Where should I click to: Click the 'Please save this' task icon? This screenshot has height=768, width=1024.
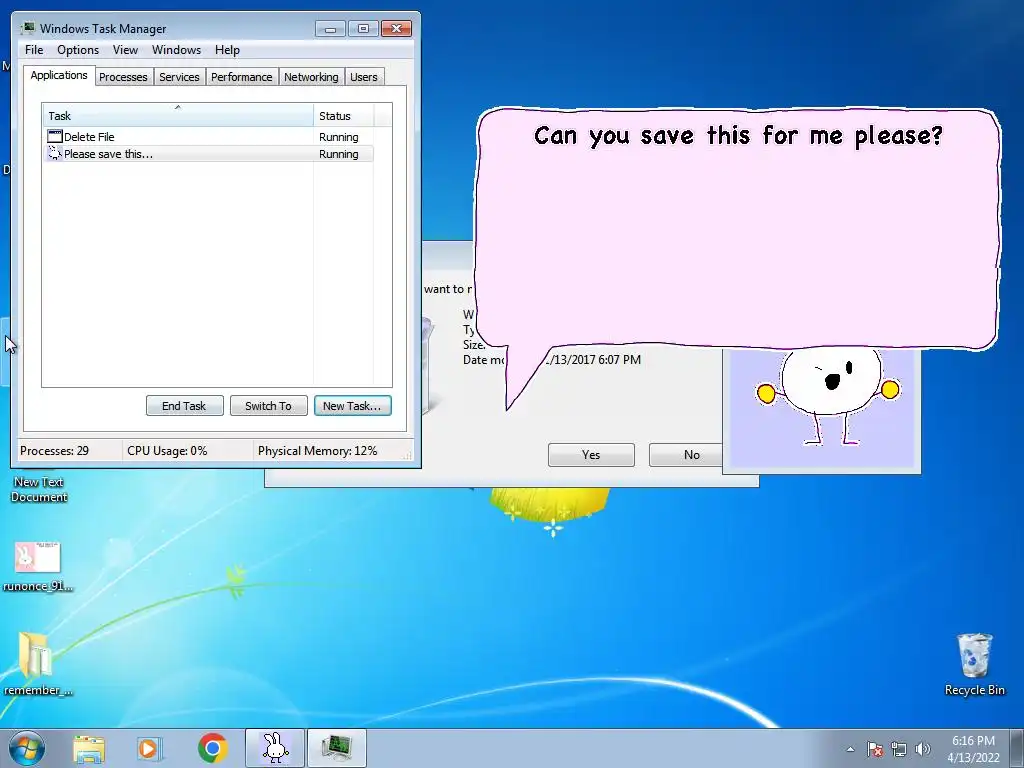55,153
